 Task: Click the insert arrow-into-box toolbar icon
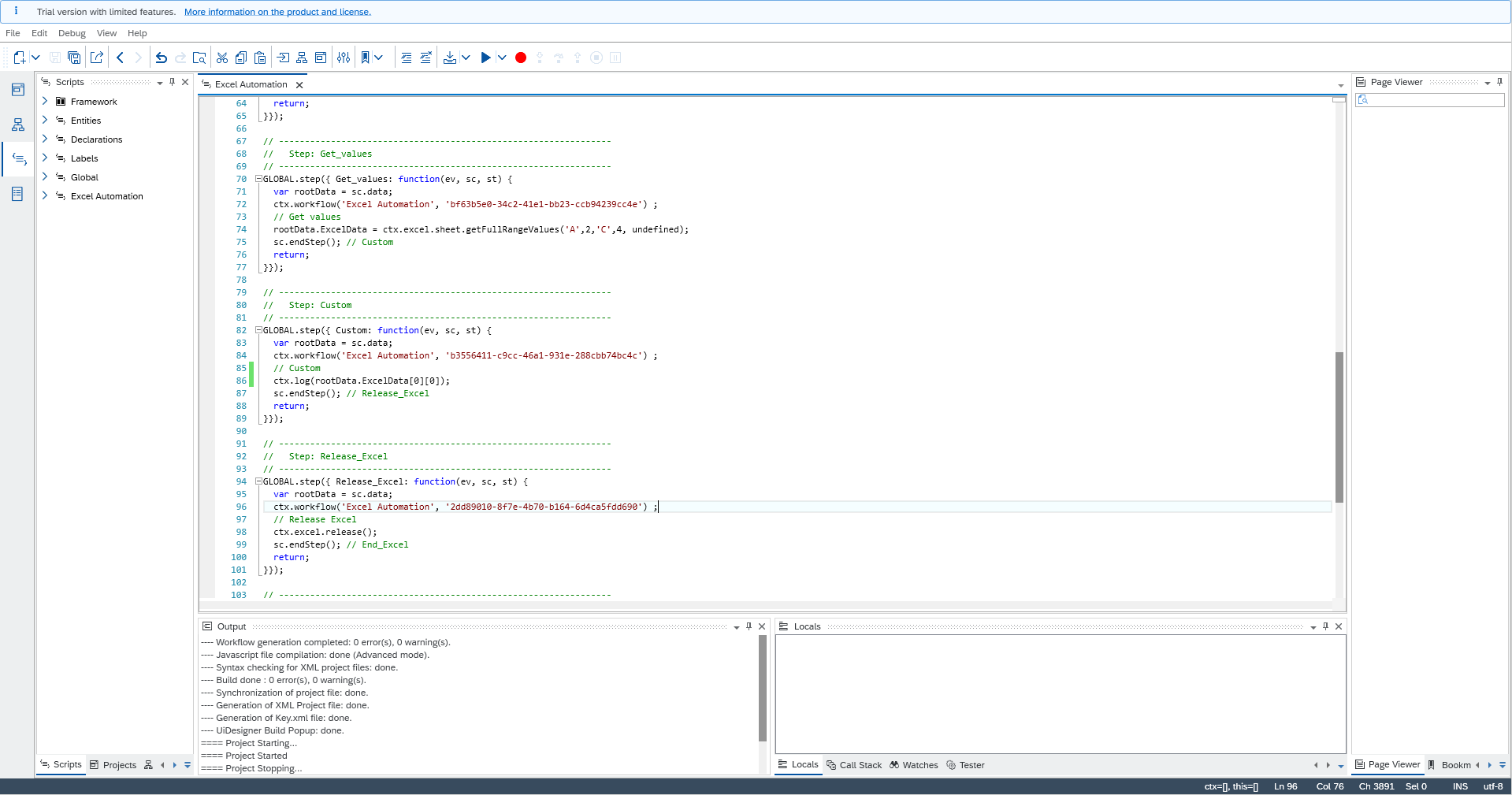[283, 58]
